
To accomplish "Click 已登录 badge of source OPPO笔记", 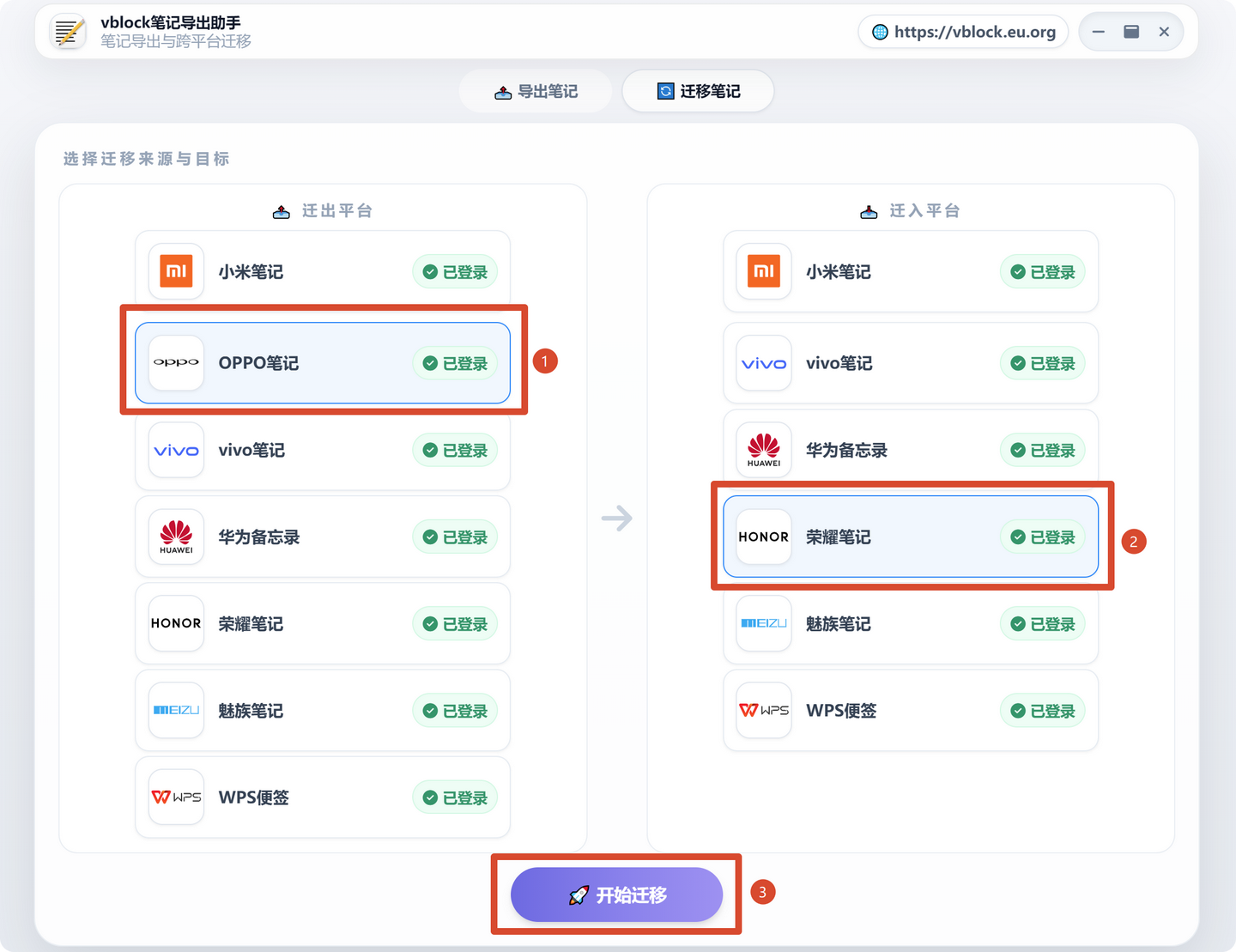I will click(455, 363).
